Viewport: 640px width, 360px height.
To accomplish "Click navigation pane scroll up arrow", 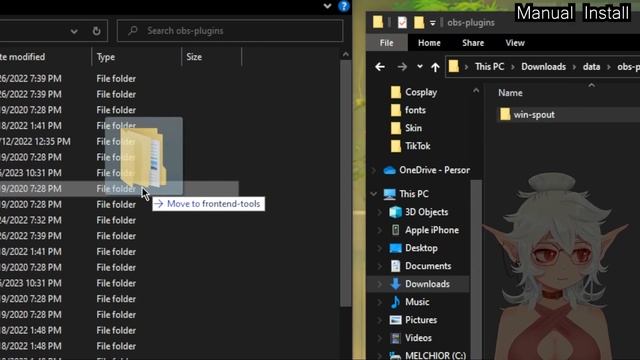I will point(476,91).
